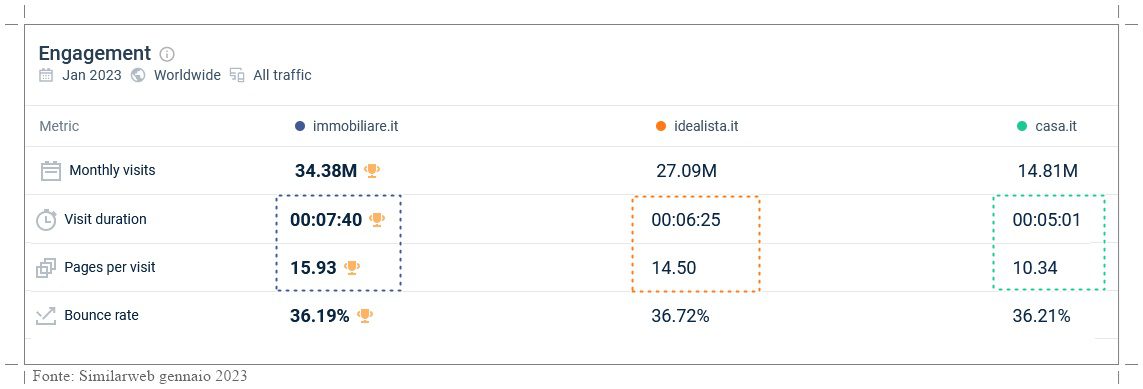This screenshot has height=389, width=1143.
Task: Click the trophy next to 00:07:40
Action: pyautogui.click(x=377, y=219)
